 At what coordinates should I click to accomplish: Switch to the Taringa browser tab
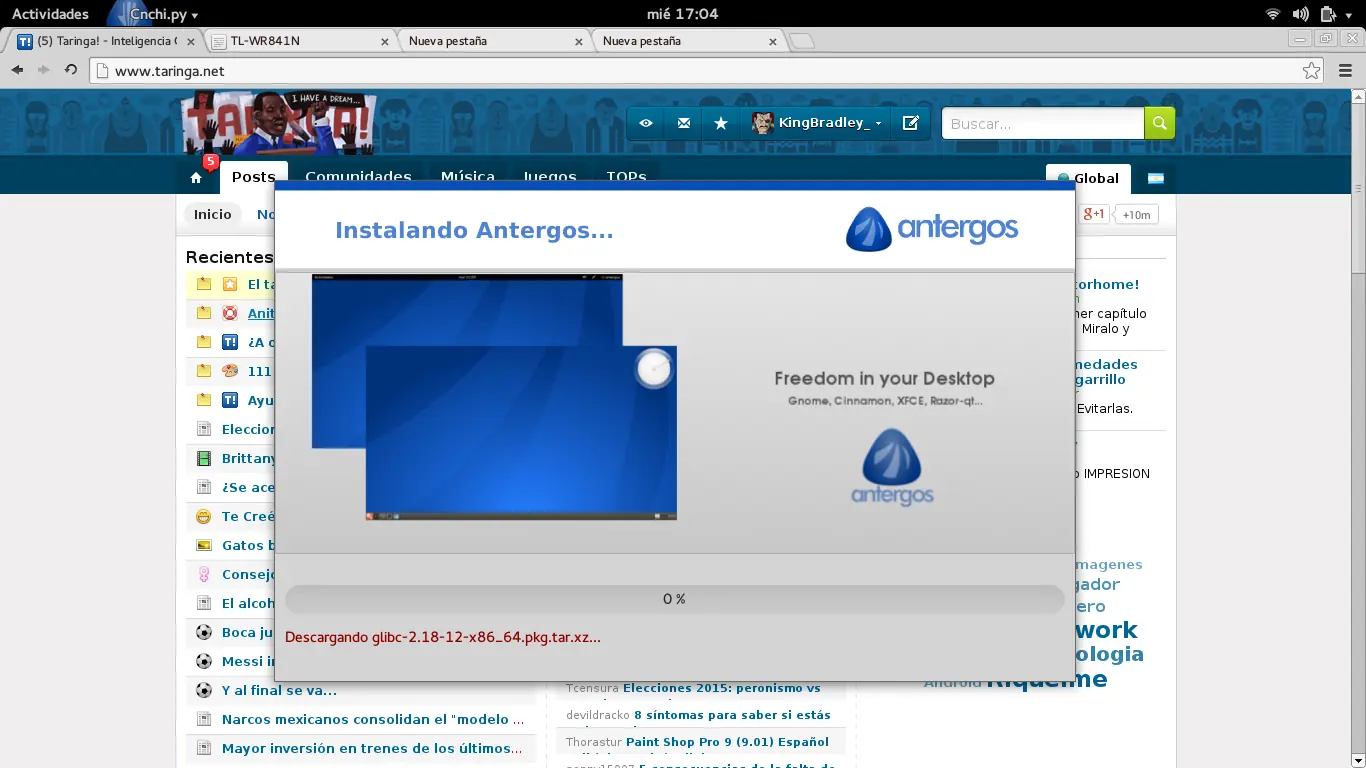click(x=105, y=41)
